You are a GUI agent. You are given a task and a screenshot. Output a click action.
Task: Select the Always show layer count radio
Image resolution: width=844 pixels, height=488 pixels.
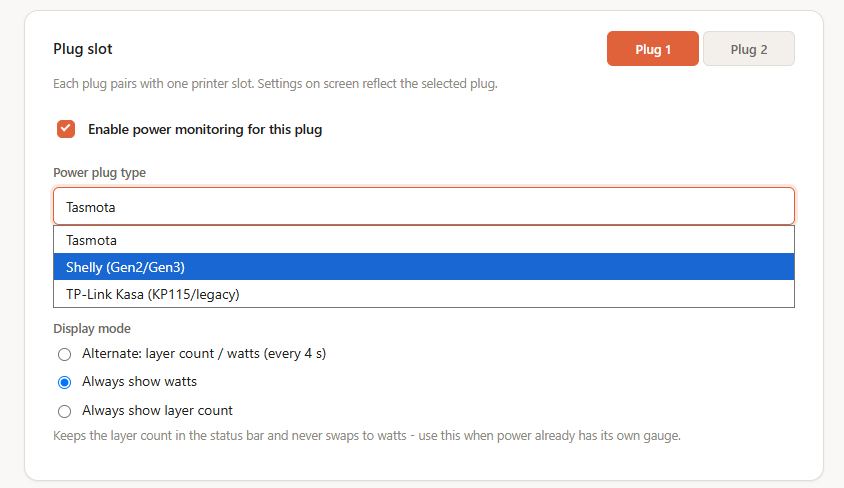[x=65, y=411]
